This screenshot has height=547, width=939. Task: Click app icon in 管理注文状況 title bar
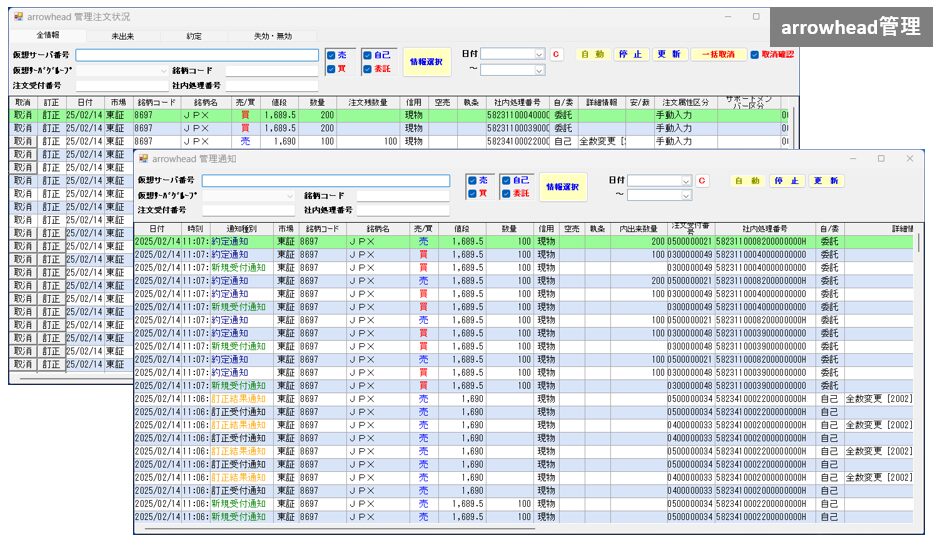[x=19, y=17]
